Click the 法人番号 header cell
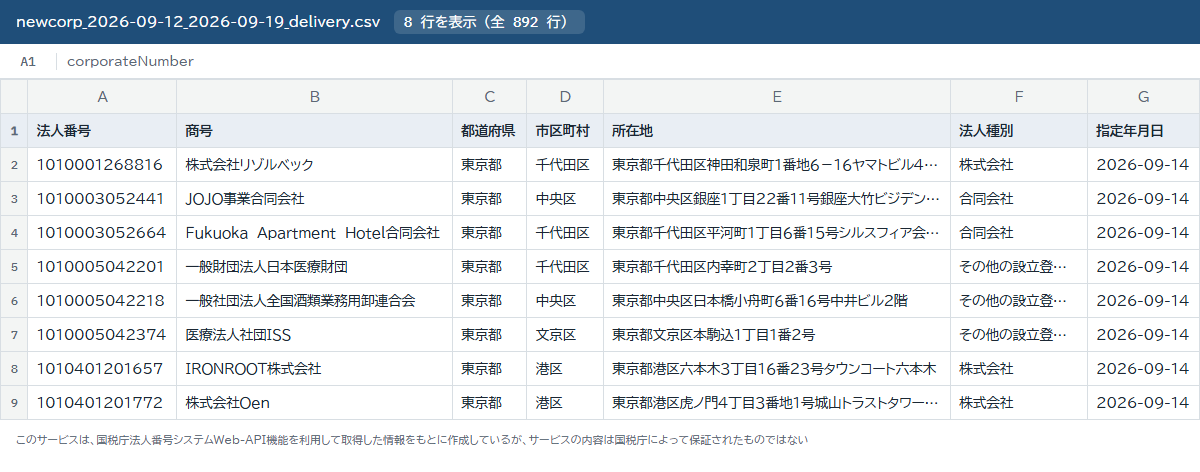 102,131
